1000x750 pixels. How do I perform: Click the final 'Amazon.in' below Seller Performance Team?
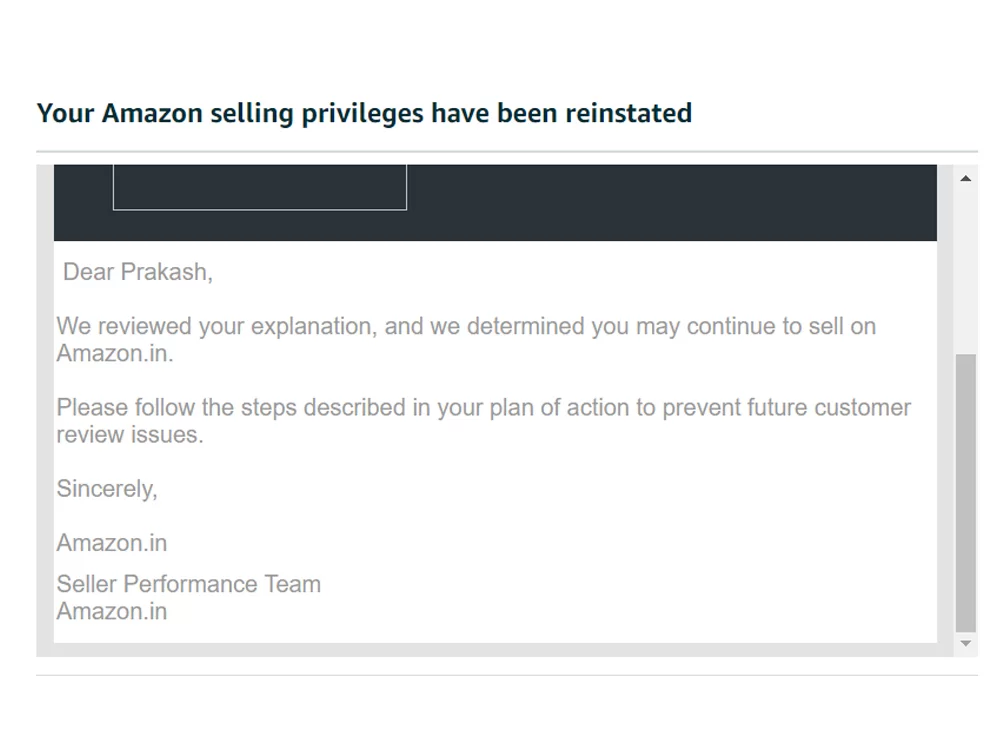click(x=112, y=612)
